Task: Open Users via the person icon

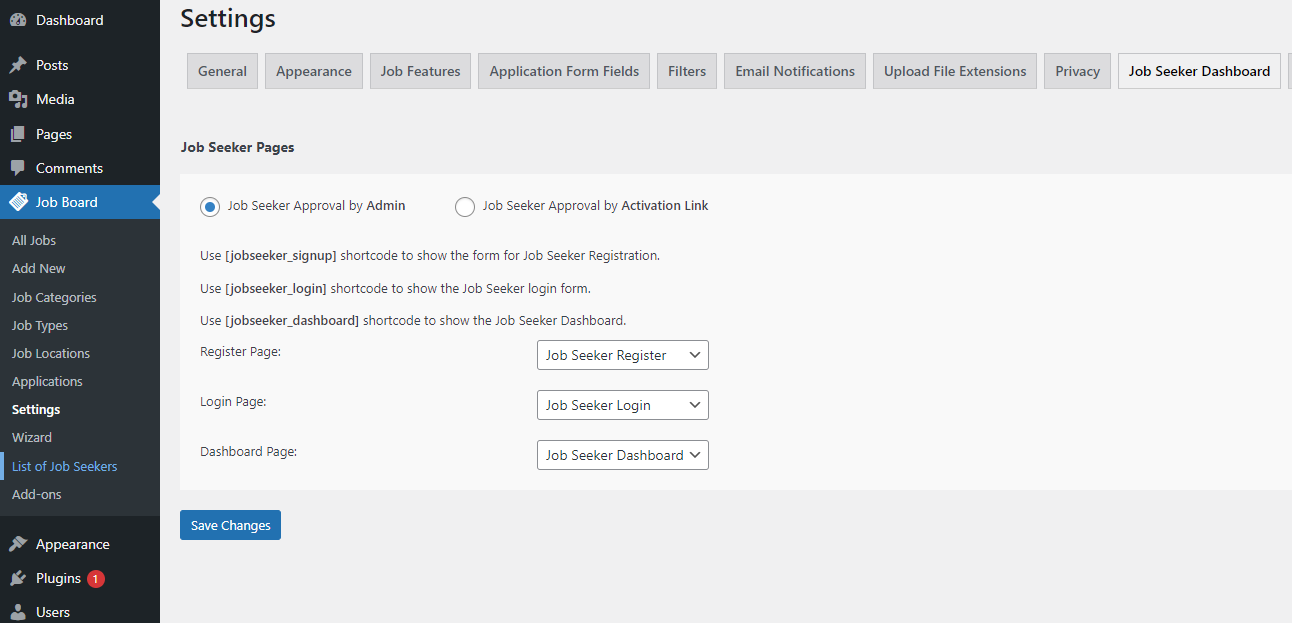Action: [x=18, y=611]
